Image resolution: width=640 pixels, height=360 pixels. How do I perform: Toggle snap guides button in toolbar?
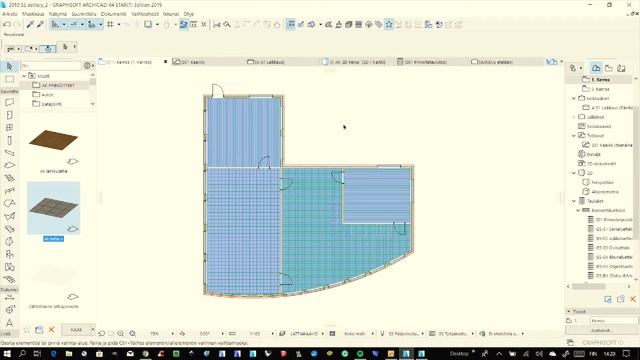tap(73, 24)
